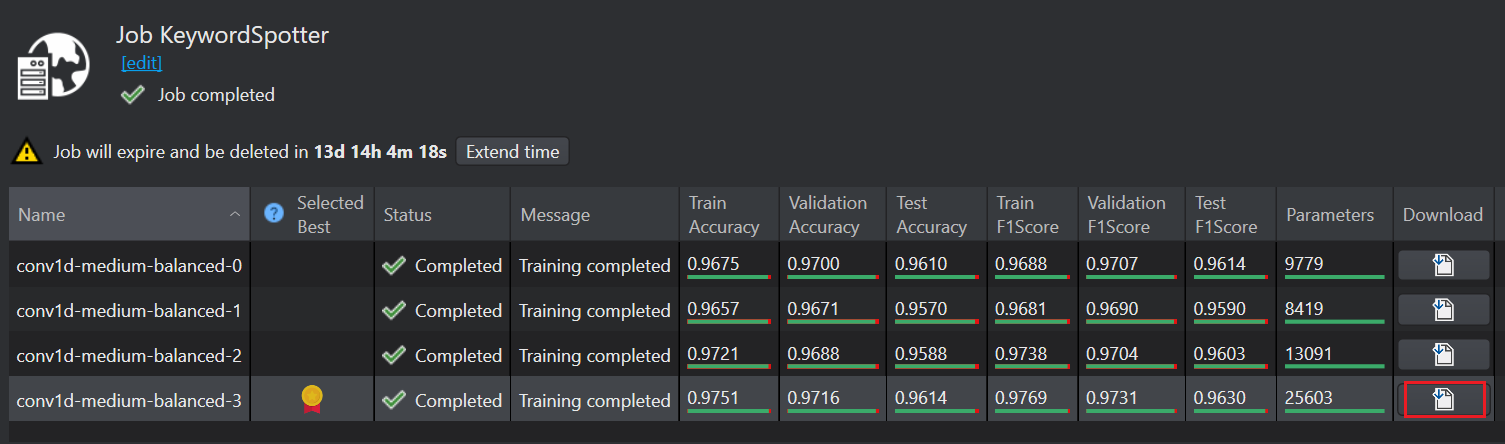1505x444 pixels.
Task: Toggle the Name column sort arrow
Action: pyautogui.click(x=235, y=214)
